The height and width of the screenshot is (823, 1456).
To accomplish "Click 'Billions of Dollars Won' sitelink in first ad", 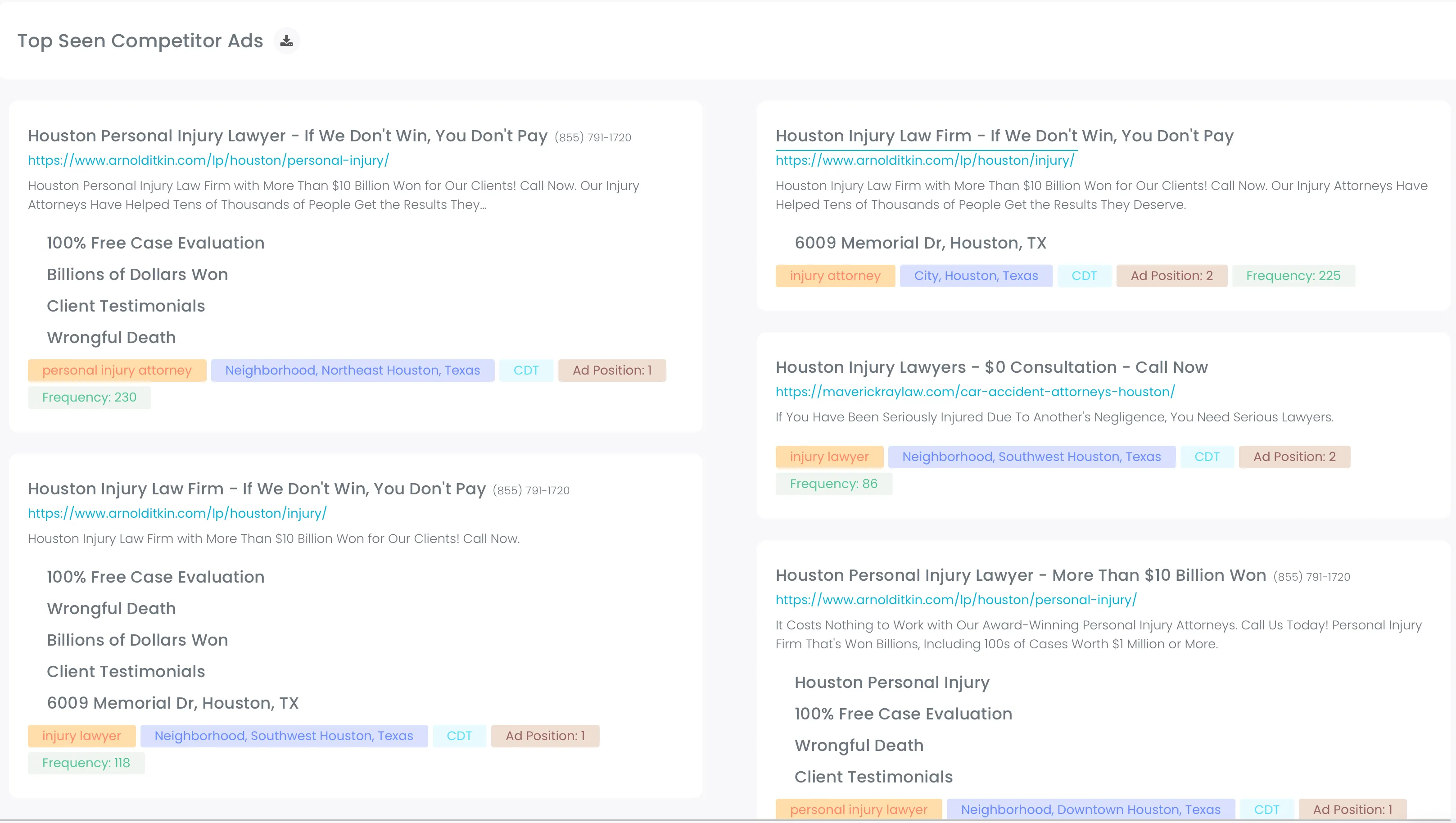I will (137, 275).
